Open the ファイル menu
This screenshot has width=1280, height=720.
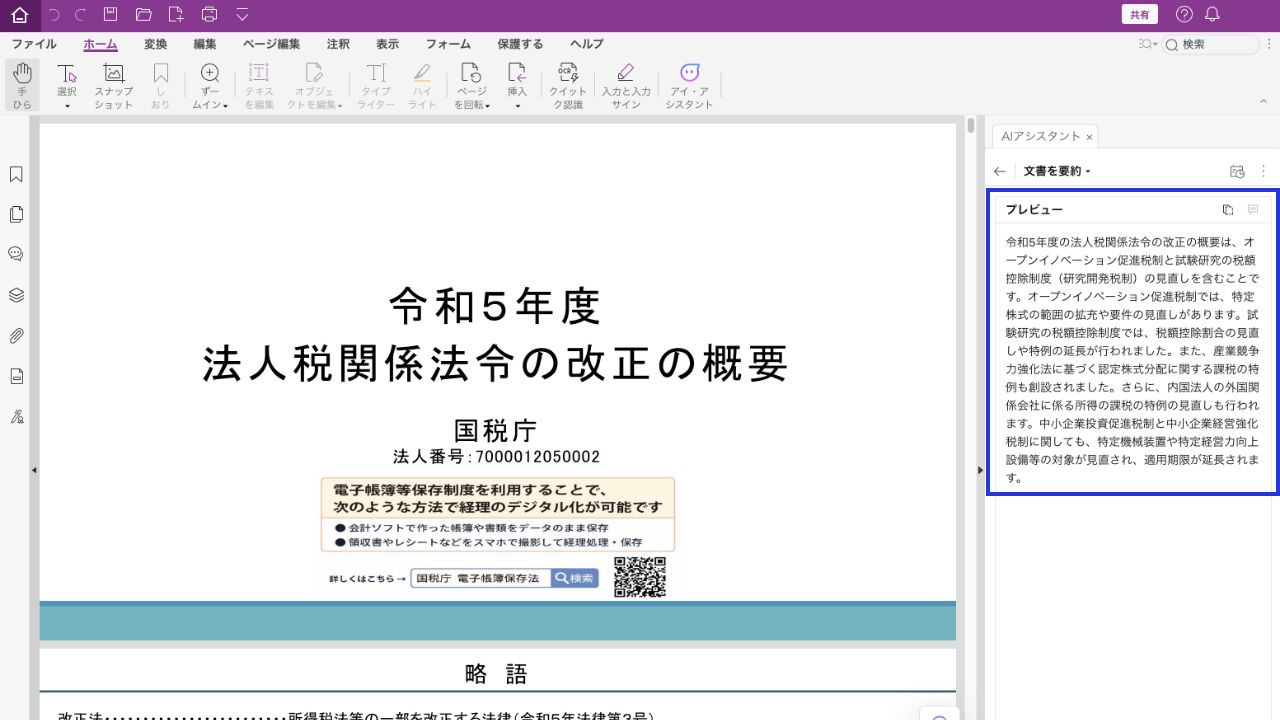tap(34, 44)
